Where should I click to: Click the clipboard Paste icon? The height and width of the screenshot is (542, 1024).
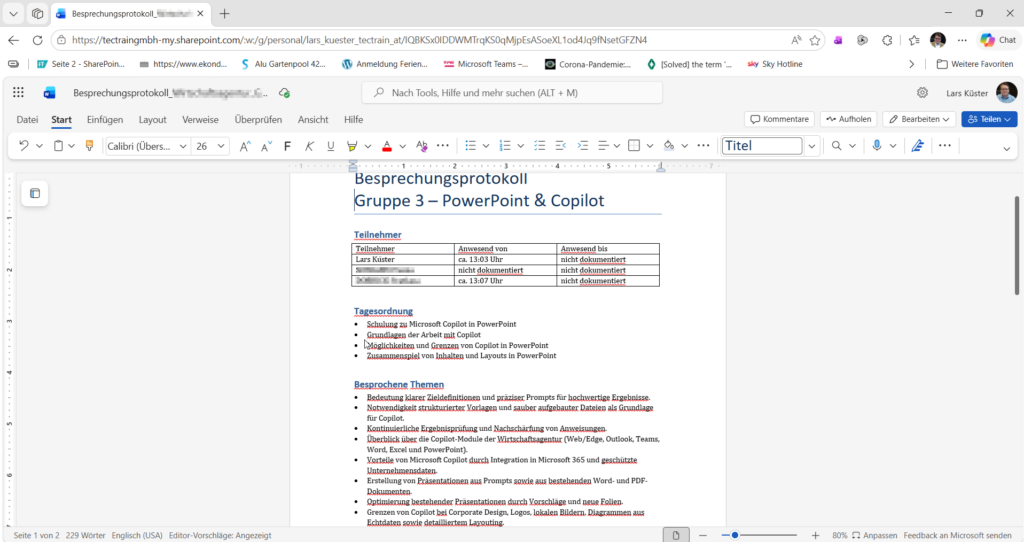(58, 146)
